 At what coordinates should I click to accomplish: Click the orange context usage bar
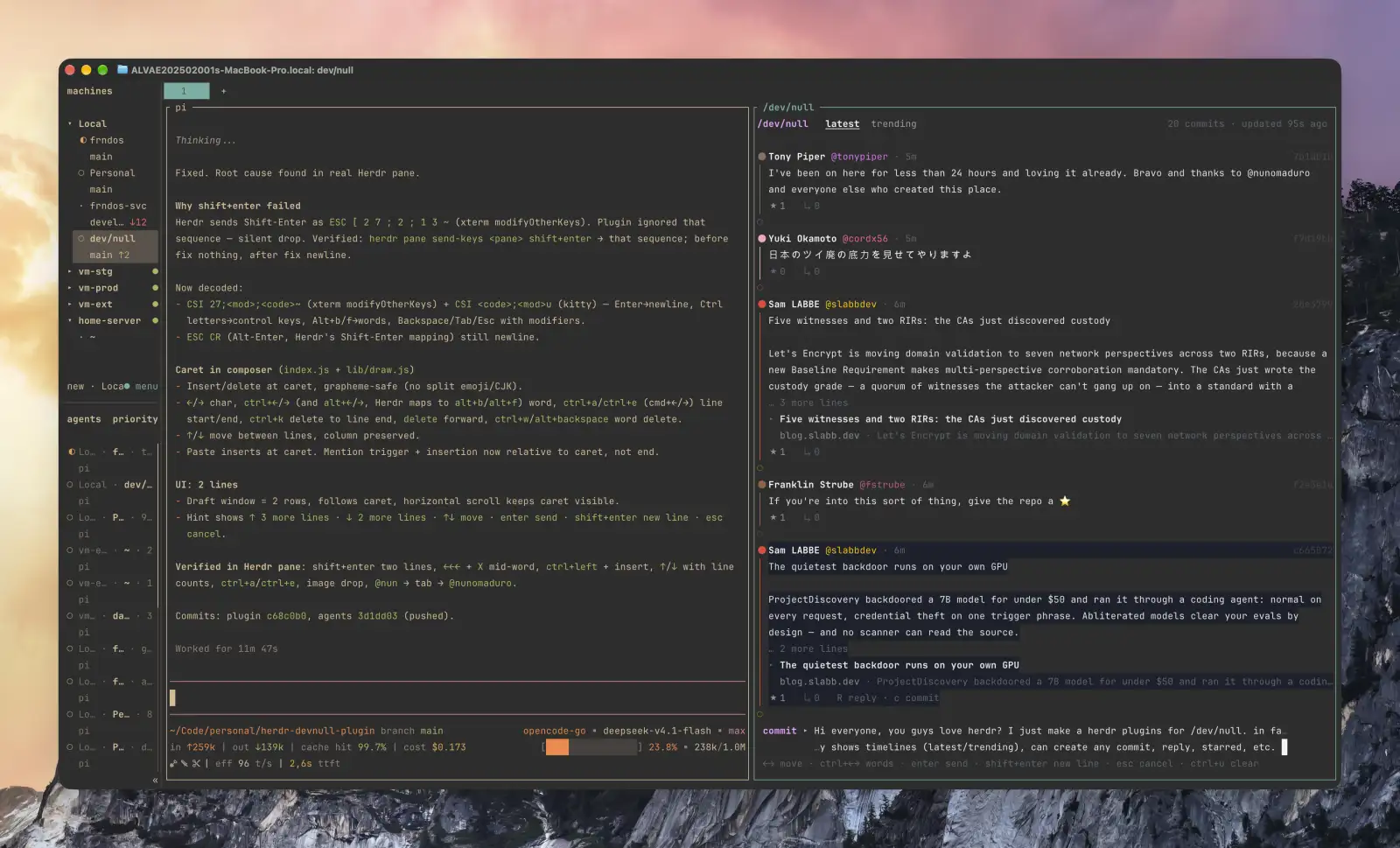tap(557, 747)
